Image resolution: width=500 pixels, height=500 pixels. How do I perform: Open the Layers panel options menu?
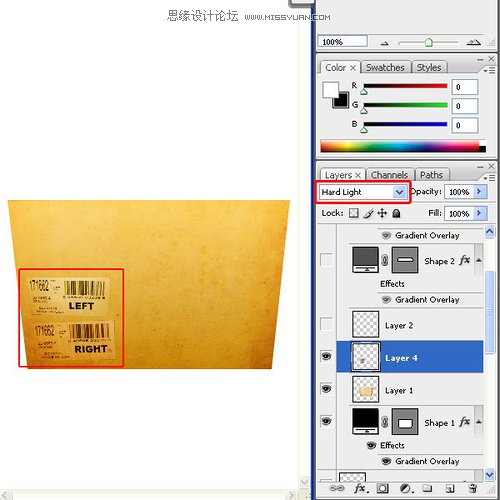click(489, 178)
